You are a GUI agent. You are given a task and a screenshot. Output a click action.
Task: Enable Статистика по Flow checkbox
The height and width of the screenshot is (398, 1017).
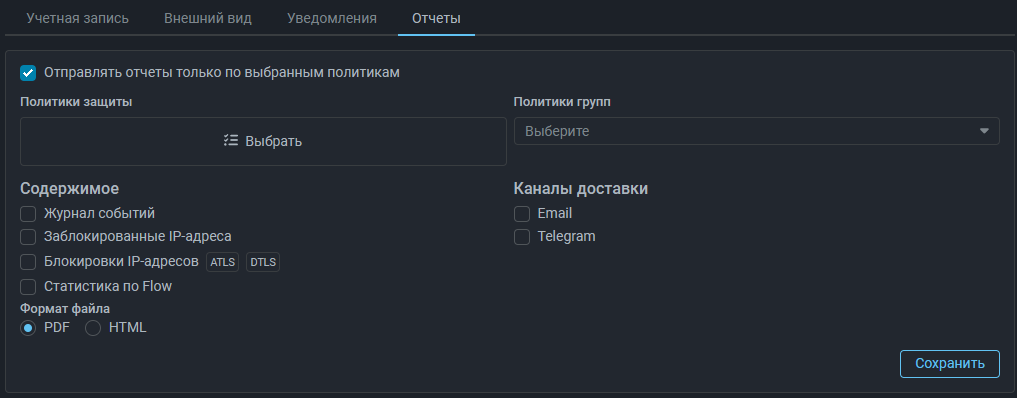[28, 287]
